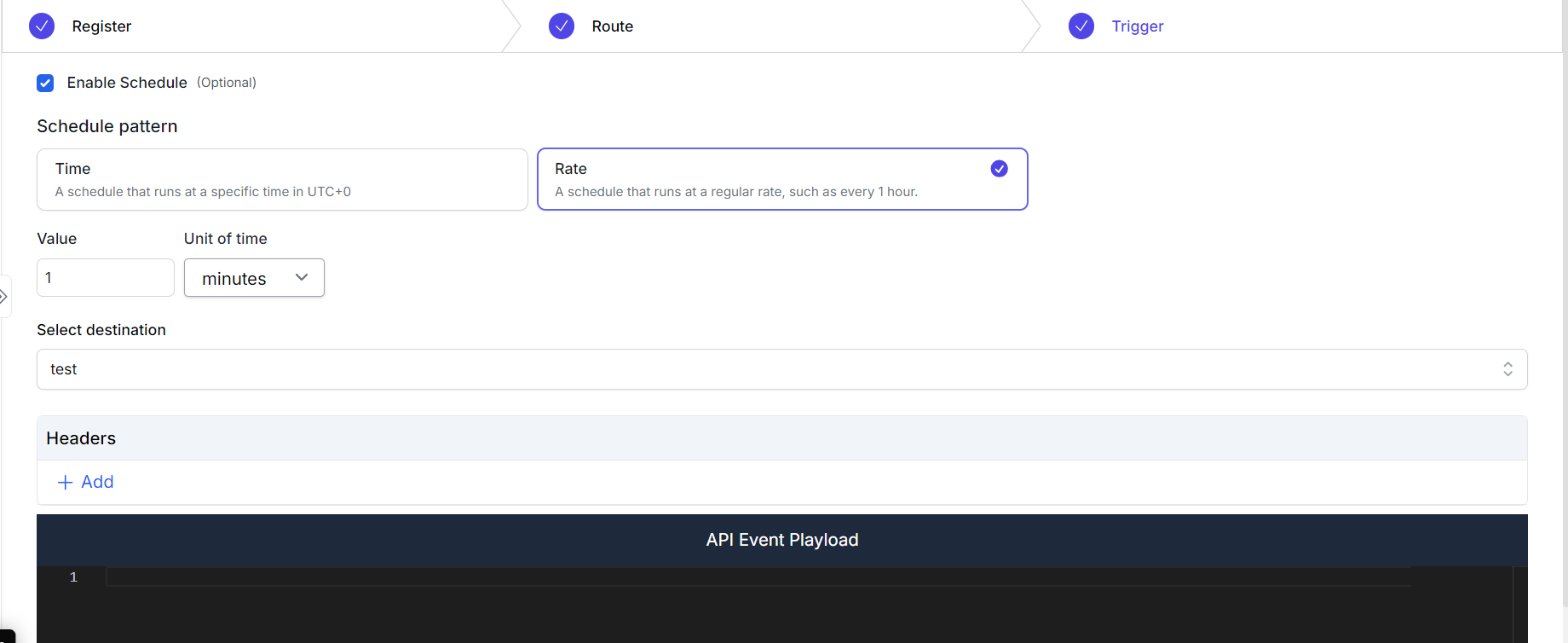Click line 1 in the payload editor
1568x643 pixels.
[x=758, y=577]
